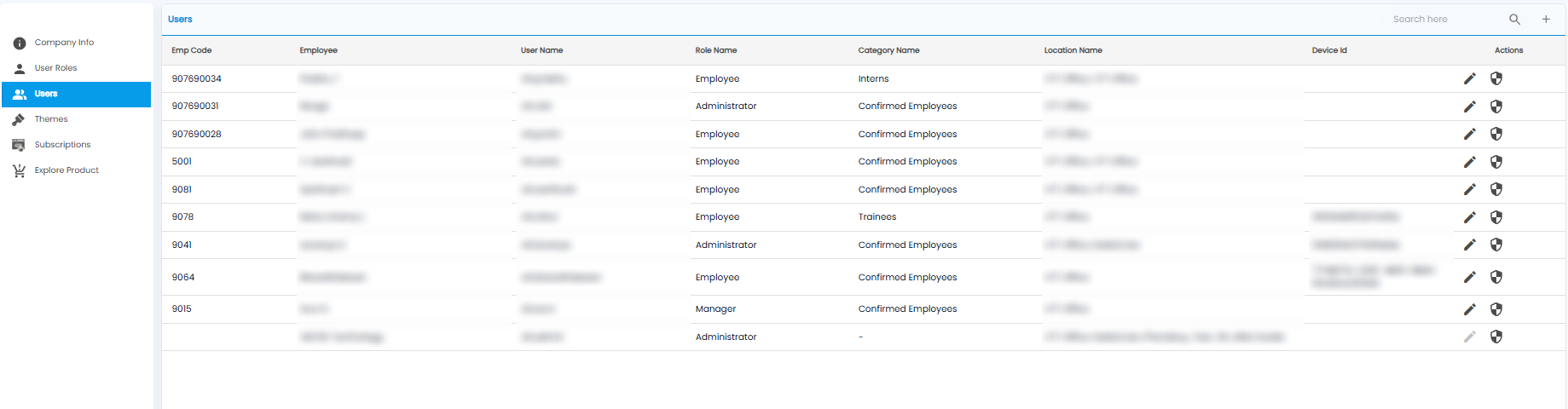Click the Themes paint icon
1568x409 pixels.
point(19,119)
